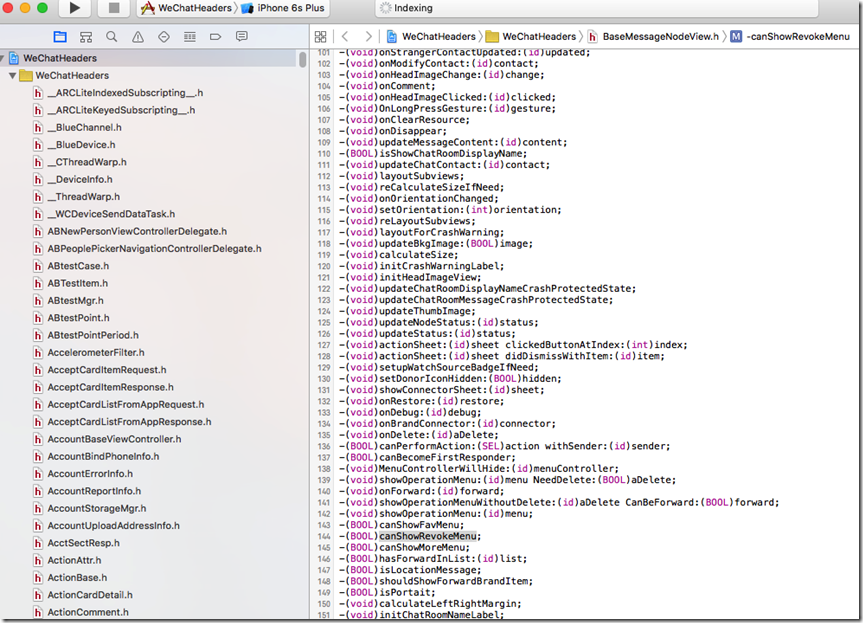The height and width of the screenshot is (623, 863).
Task: Go forward in editor history
Action: point(369,37)
